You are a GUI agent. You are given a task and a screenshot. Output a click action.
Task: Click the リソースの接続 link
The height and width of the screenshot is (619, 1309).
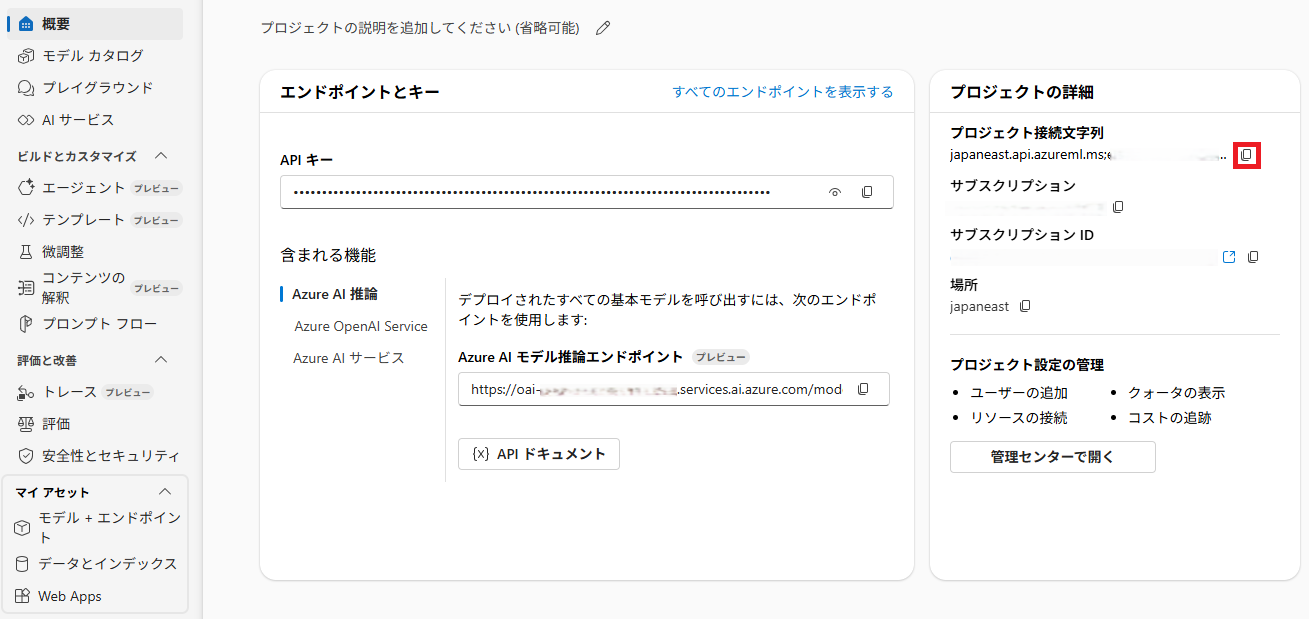click(x=1019, y=418)
